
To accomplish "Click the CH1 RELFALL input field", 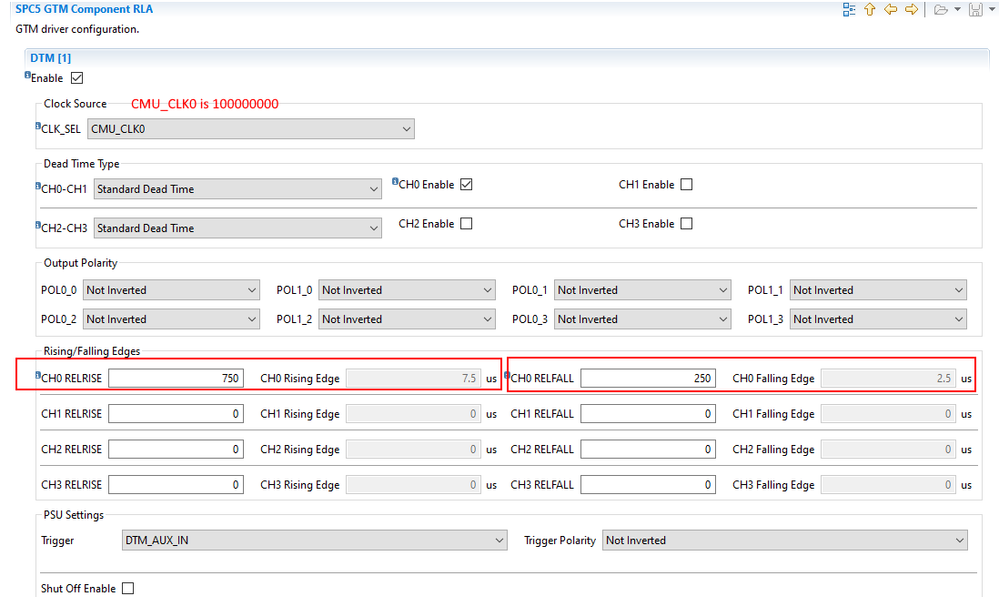I will pyautogui.click(x=648, y=414).
